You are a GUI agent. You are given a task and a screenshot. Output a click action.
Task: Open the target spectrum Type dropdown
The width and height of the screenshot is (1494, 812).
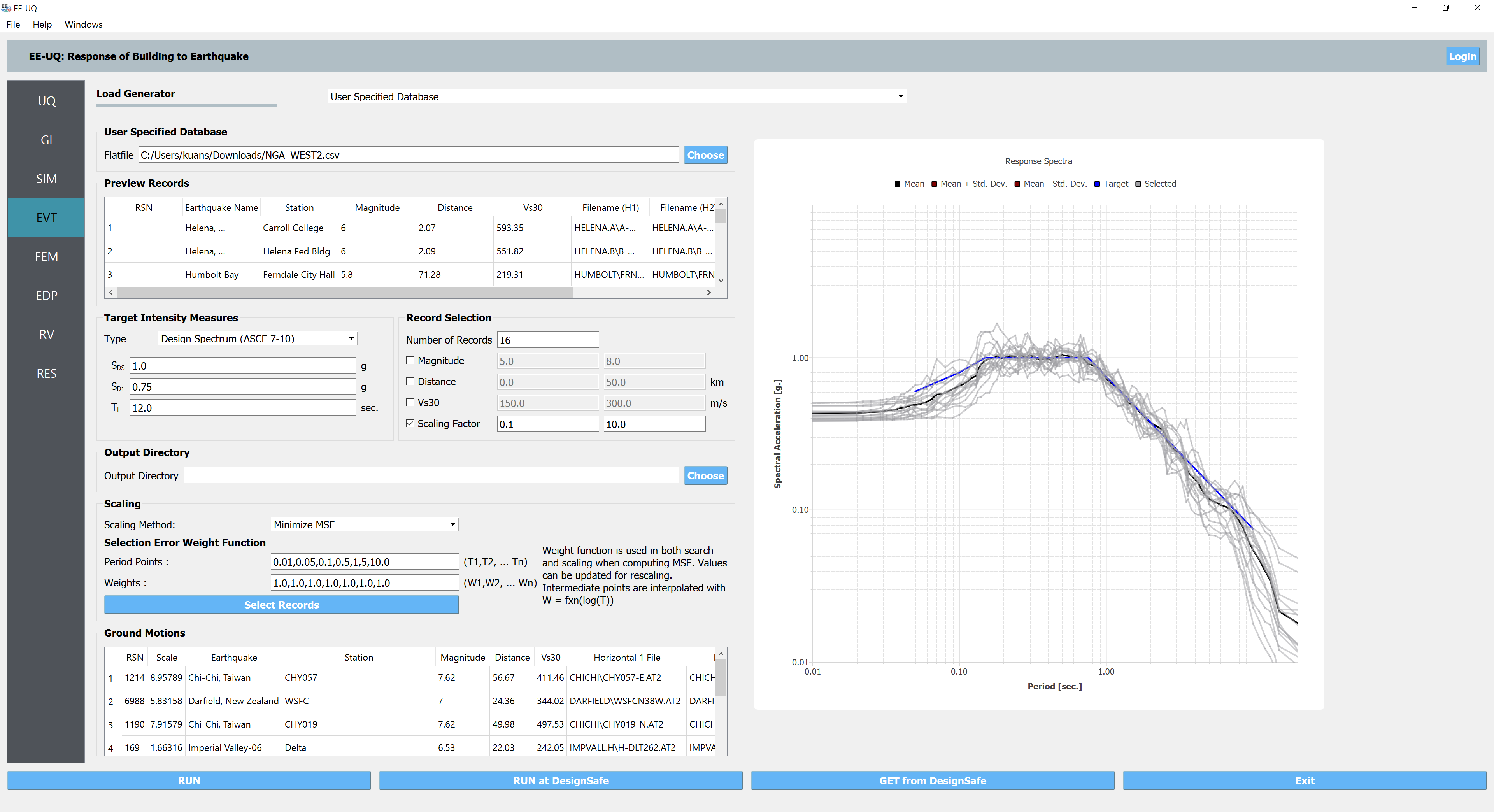pyautogui.click(x=258, y=339)
